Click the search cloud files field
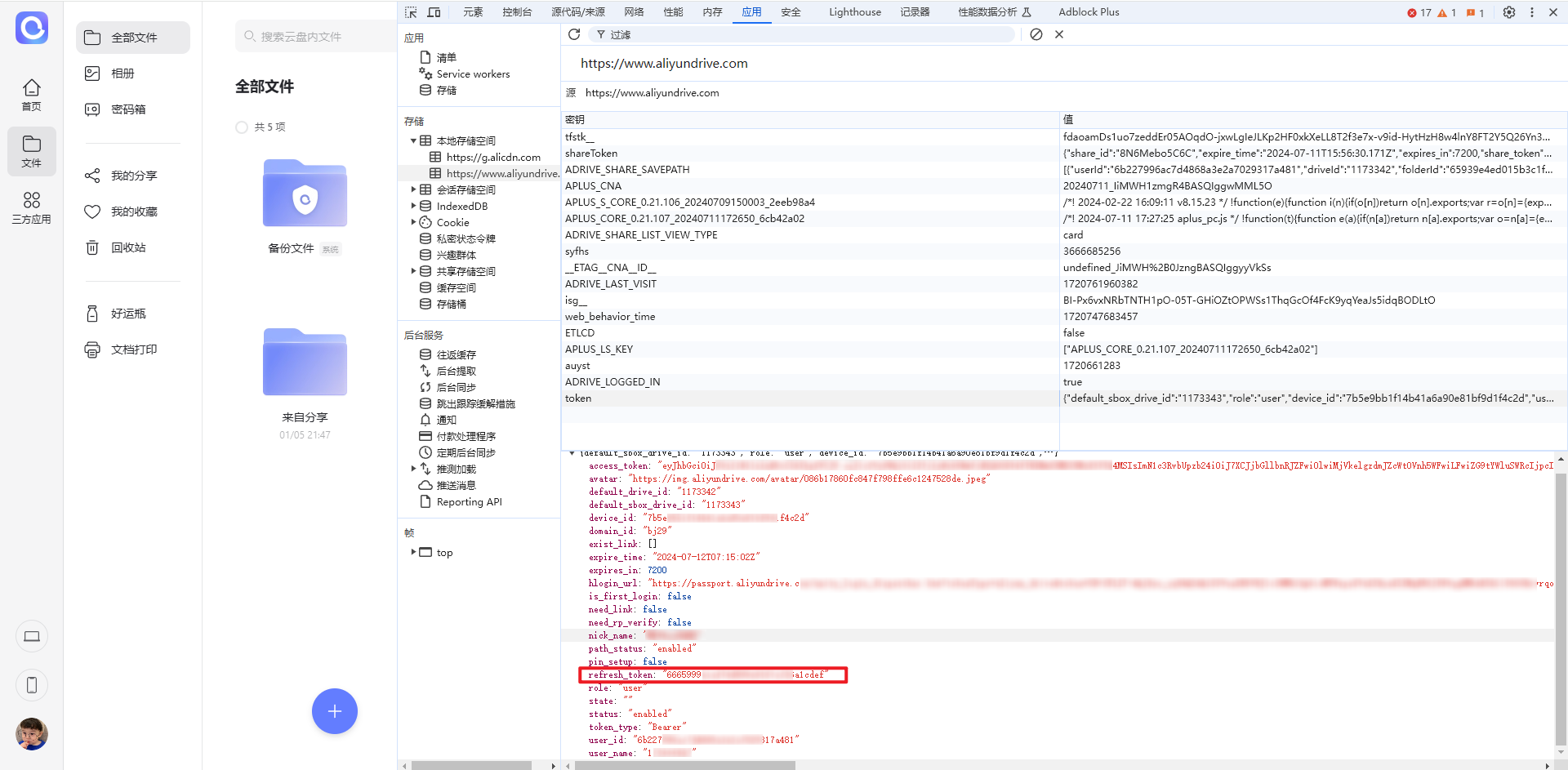 click(316, 37)
